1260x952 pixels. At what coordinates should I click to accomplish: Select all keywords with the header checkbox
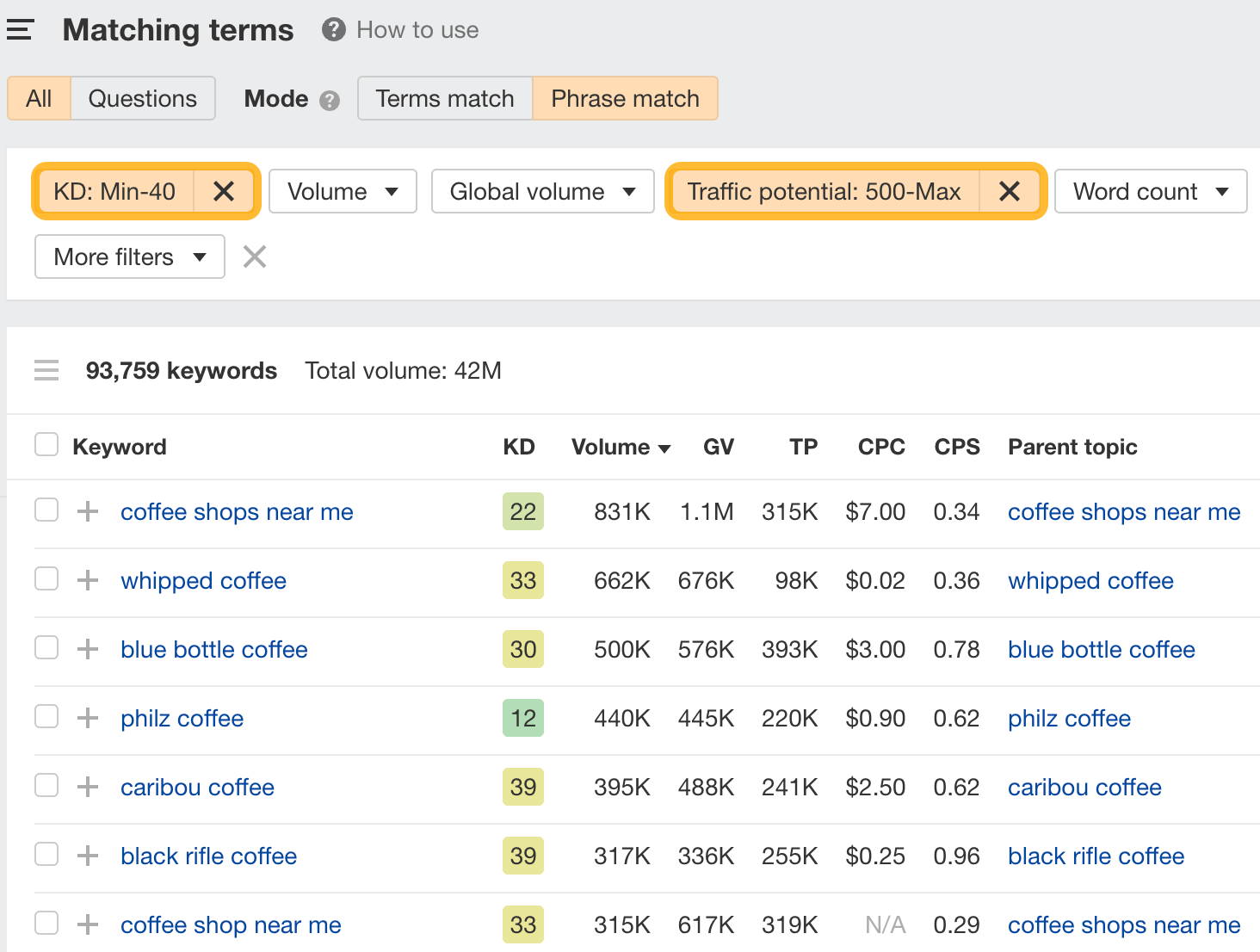[46, 443]
